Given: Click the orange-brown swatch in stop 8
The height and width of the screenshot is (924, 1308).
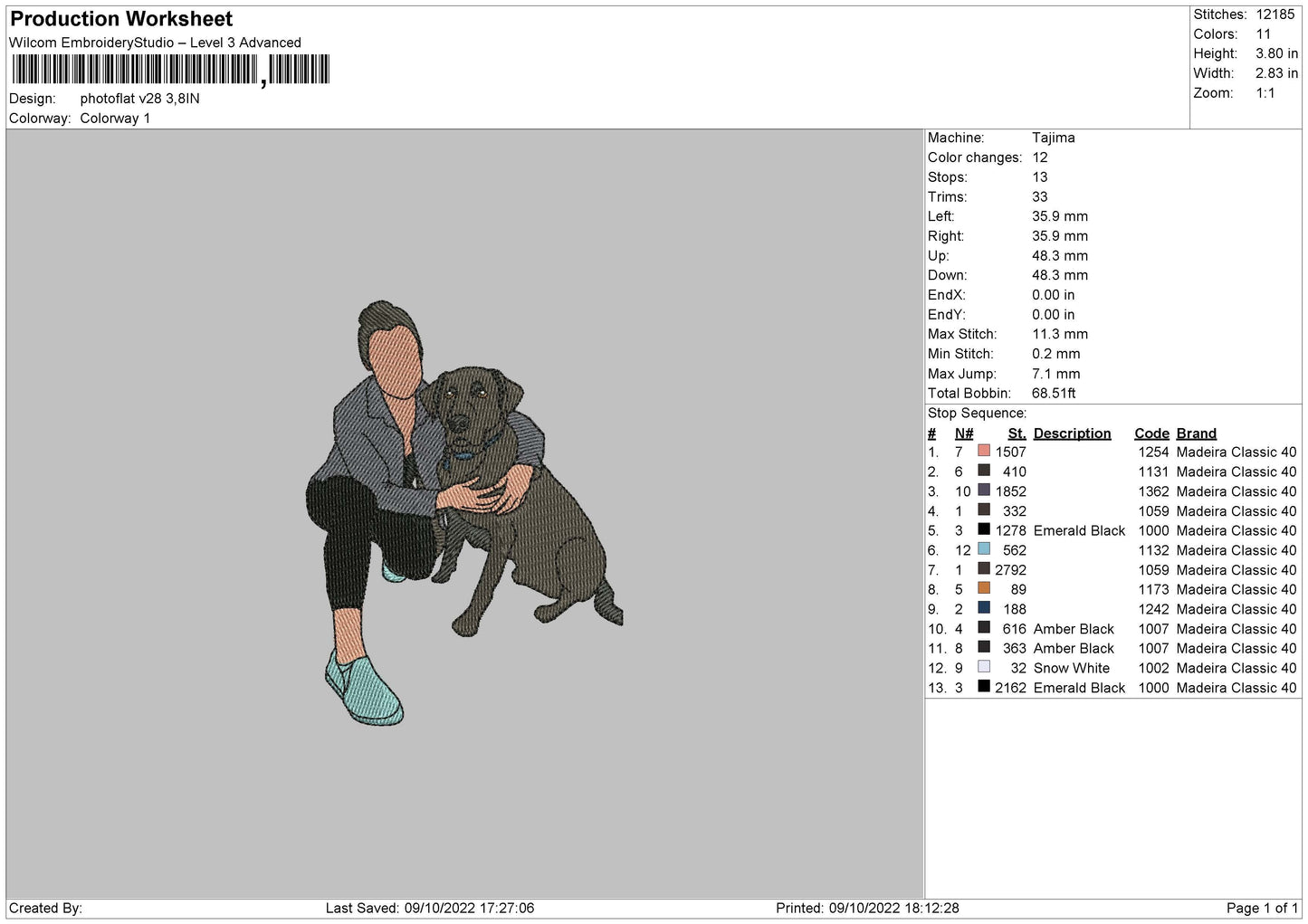Looking at the screenshot, I should click(x=984, y=588).
